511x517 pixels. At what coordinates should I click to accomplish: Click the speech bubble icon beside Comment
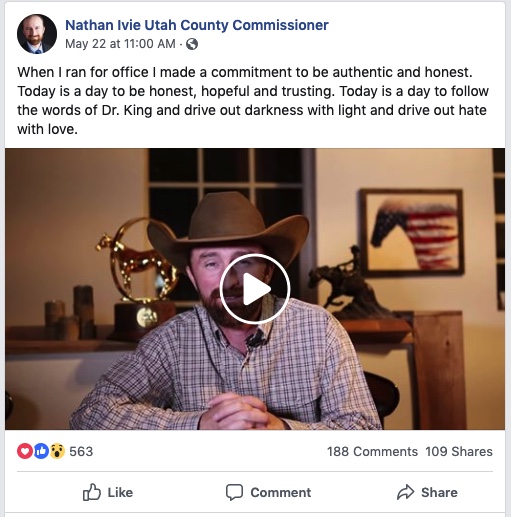234,492
